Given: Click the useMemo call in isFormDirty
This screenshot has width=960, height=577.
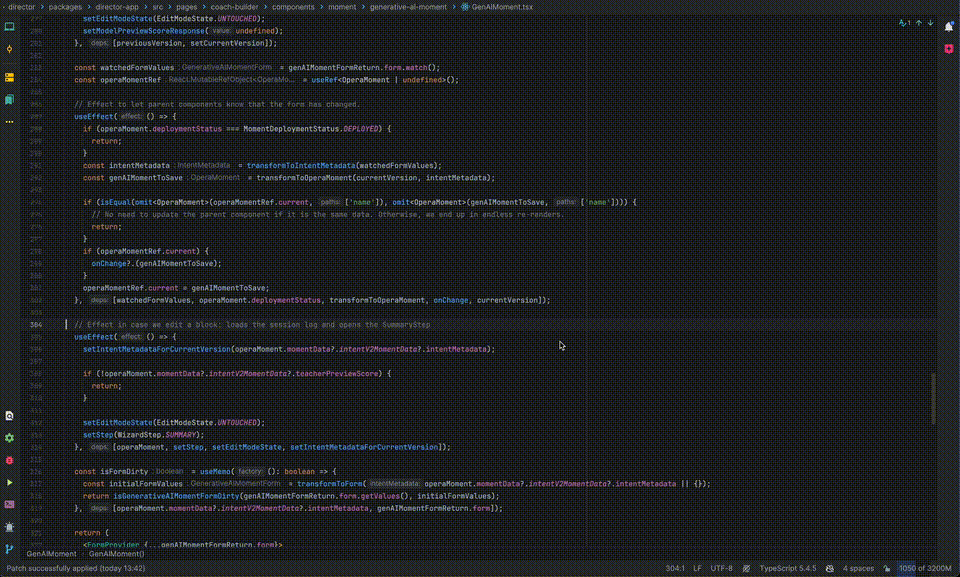Looking at the screenshot, I should 214,472.
